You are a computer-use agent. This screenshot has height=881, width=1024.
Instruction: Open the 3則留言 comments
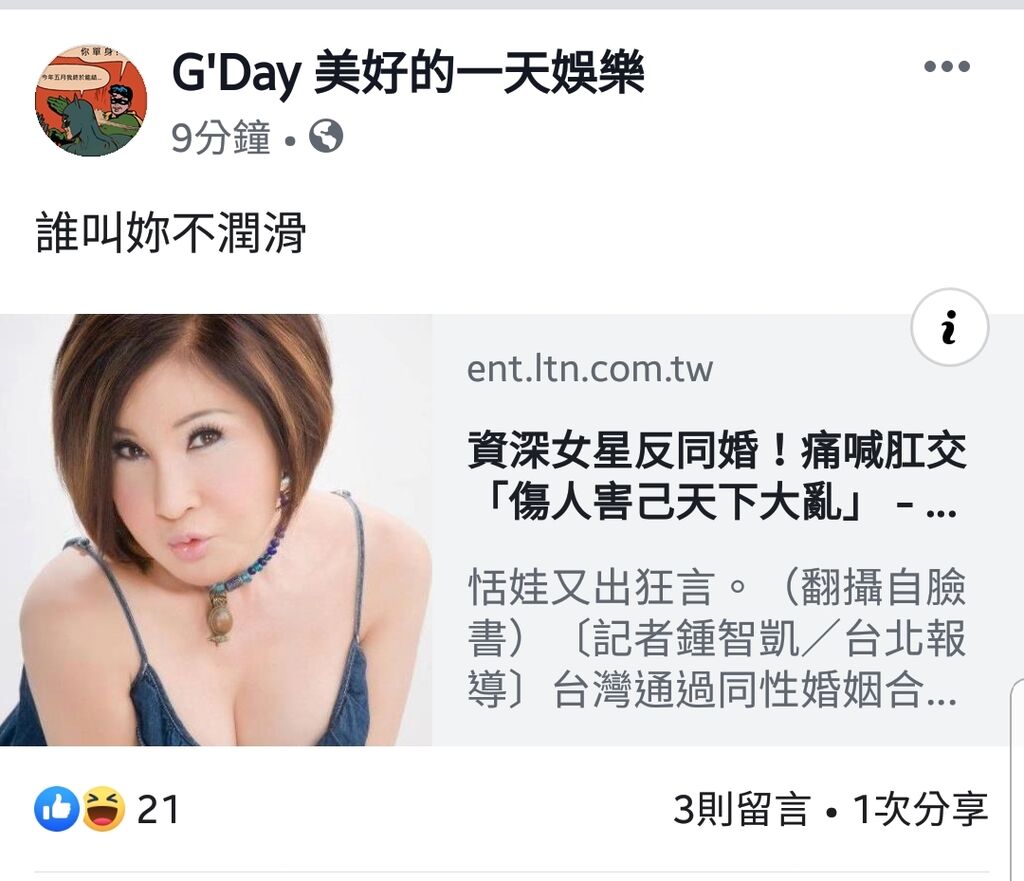click(x=741, y=809)
